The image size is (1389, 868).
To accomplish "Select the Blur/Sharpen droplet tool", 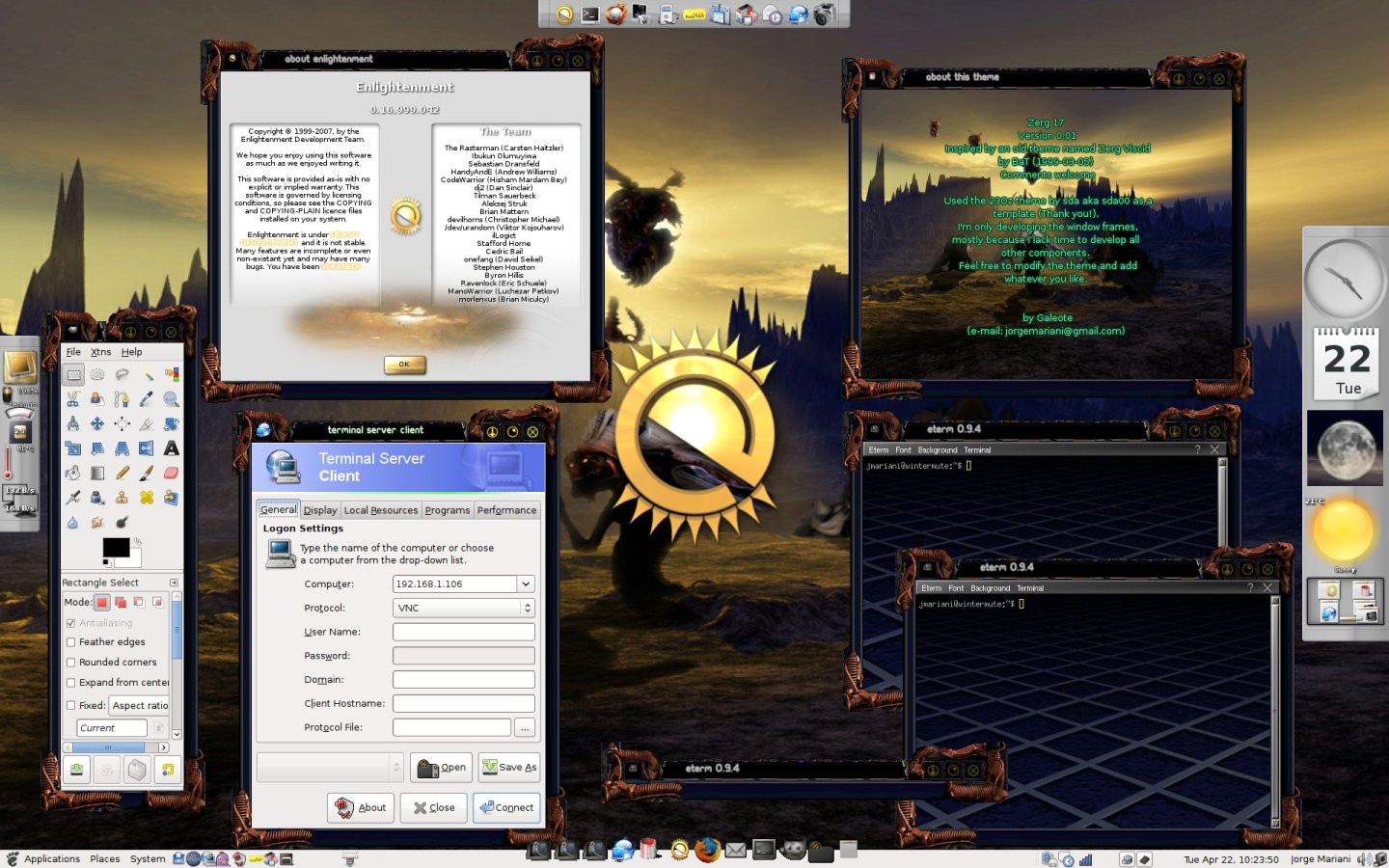I will coord(73,522).
